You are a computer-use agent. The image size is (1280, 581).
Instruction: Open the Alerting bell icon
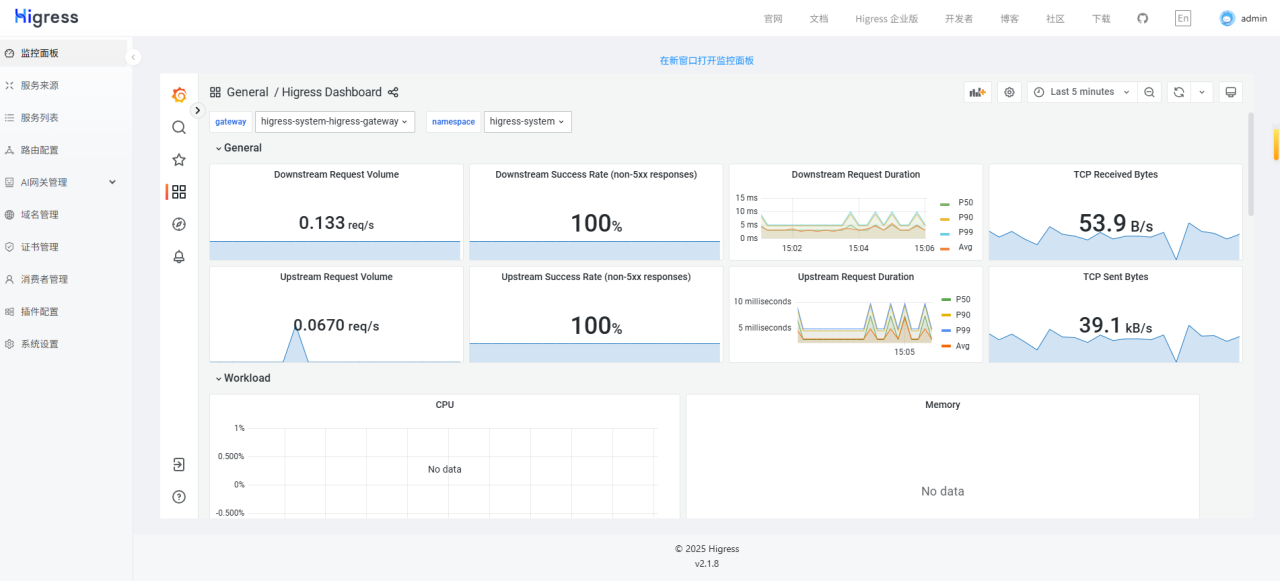(x=179, y=256)
